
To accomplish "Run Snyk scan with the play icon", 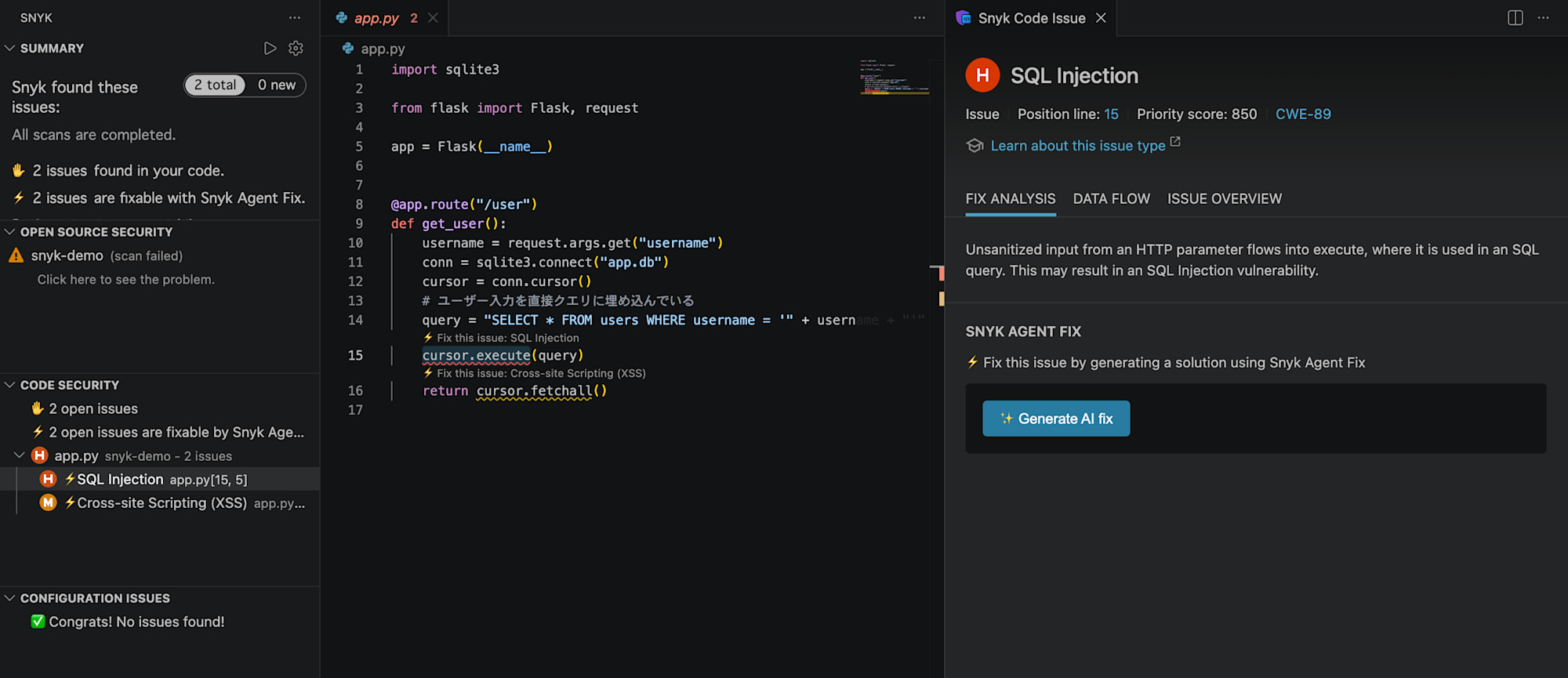I will pos(270,49).
